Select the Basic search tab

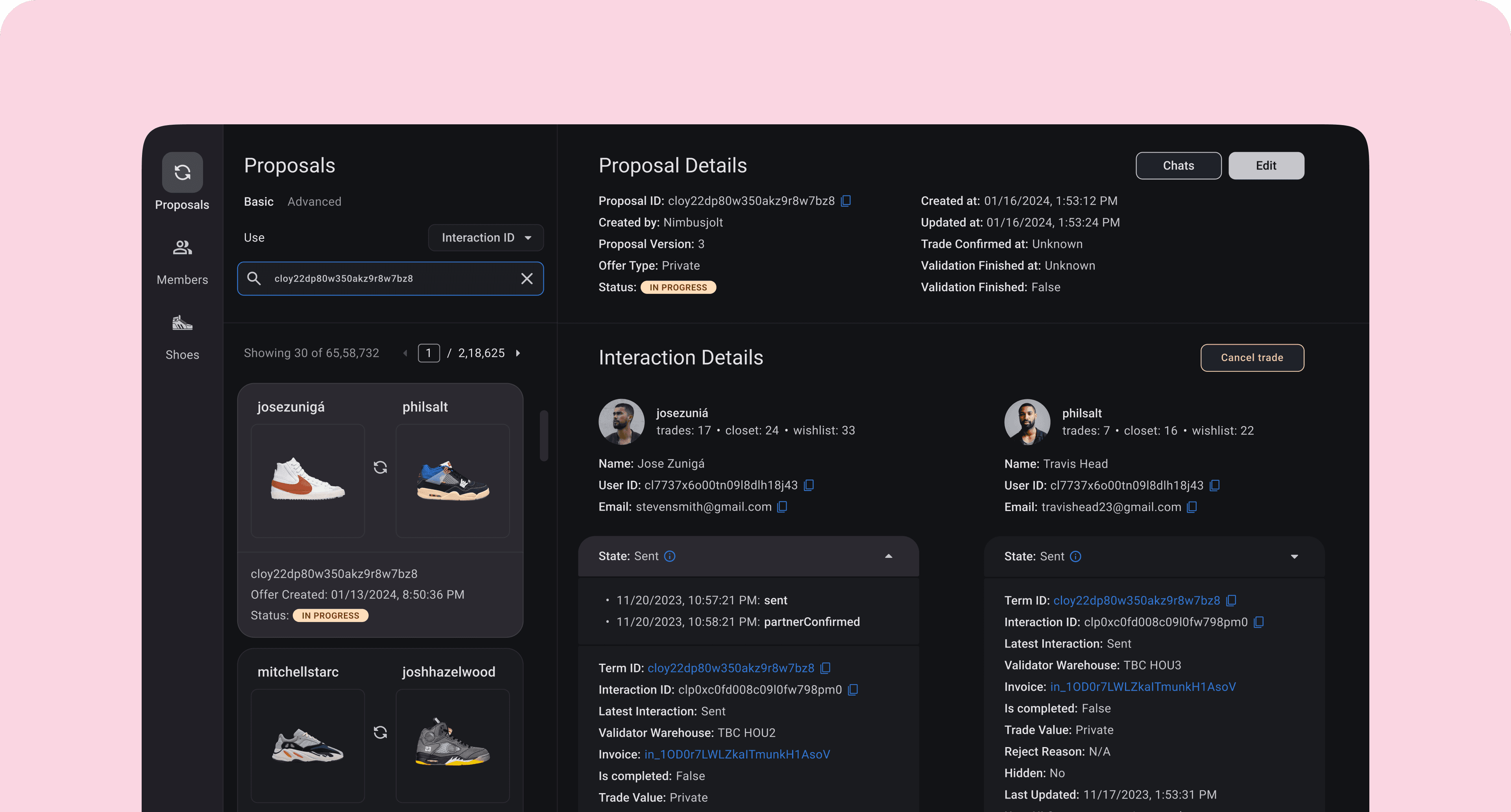click(258, 201)
